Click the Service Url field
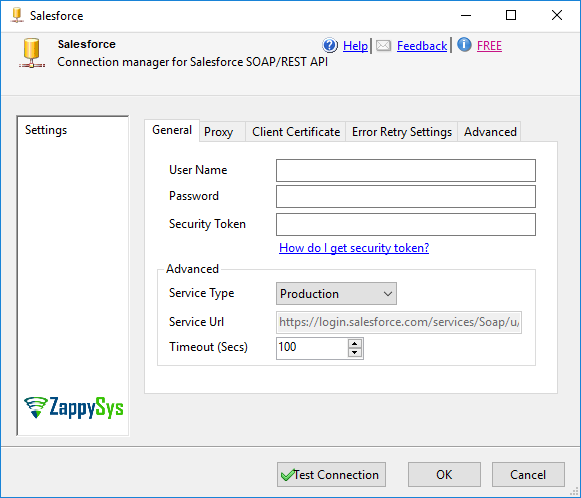The width and height of the screenshot is (581, 498). pos(399,322)
